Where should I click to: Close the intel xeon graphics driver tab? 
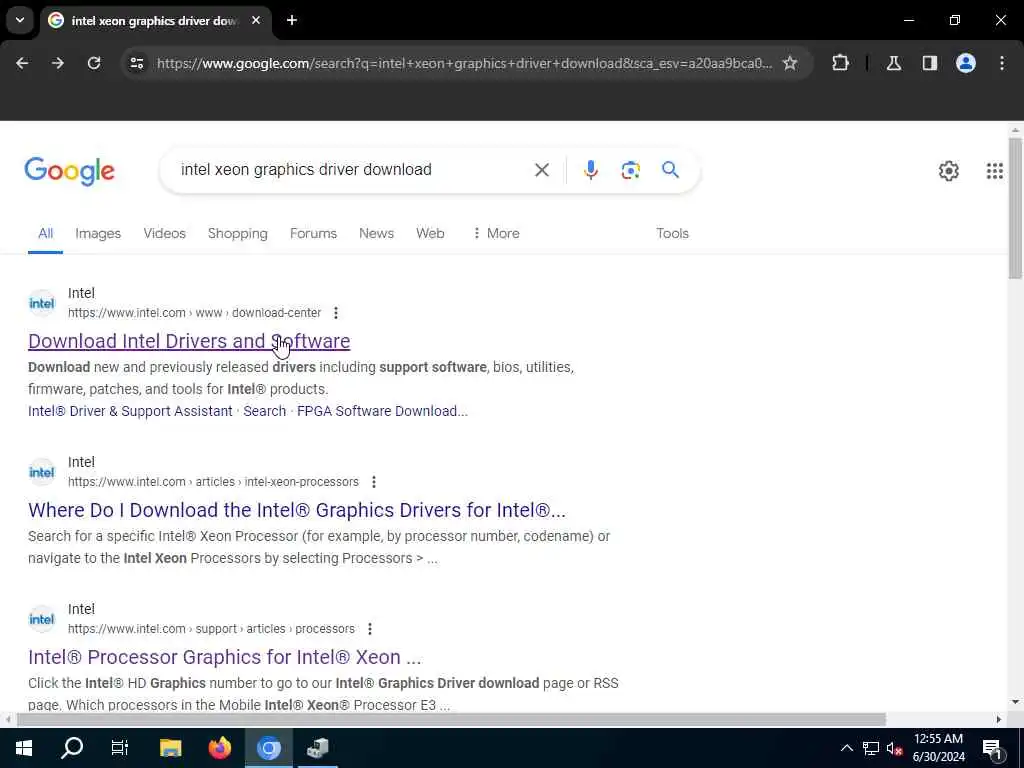(x=256, y=20)
